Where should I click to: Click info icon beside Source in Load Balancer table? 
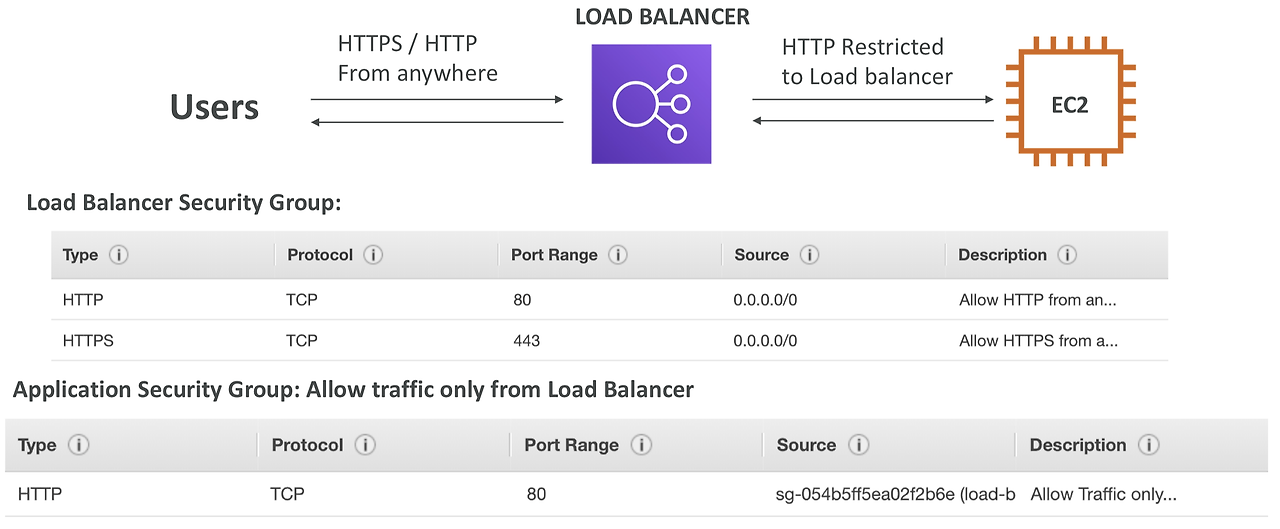(809, 255)
